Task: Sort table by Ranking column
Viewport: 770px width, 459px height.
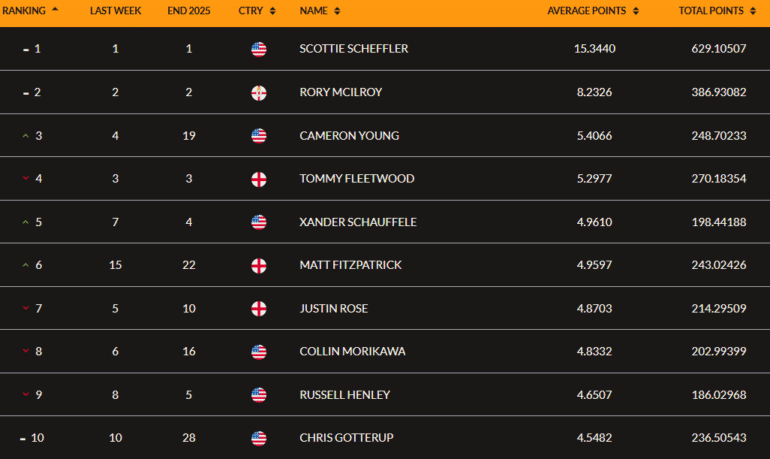Action: (x=30, y=11)
